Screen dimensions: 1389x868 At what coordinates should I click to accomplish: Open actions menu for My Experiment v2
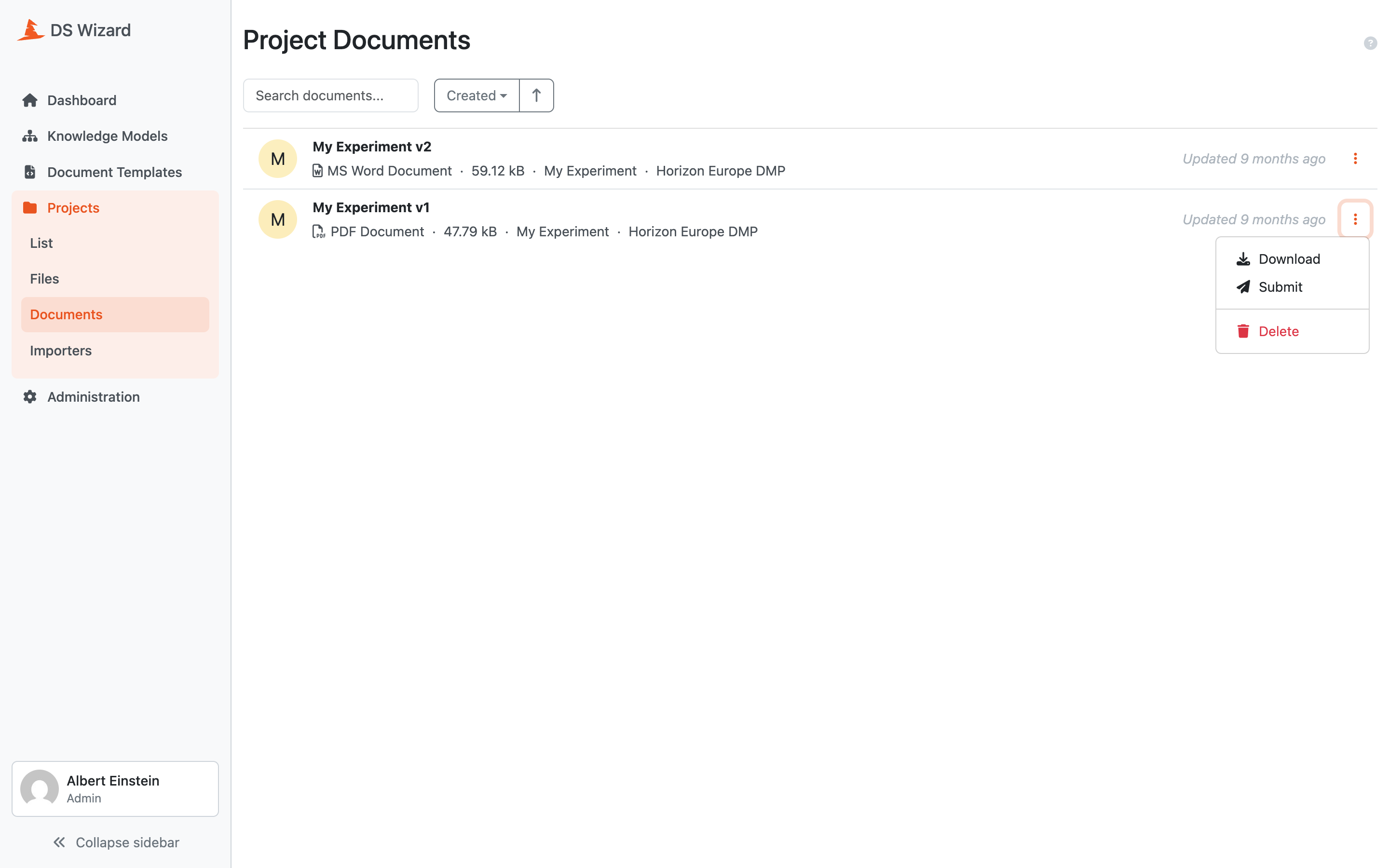point(1355,159)
